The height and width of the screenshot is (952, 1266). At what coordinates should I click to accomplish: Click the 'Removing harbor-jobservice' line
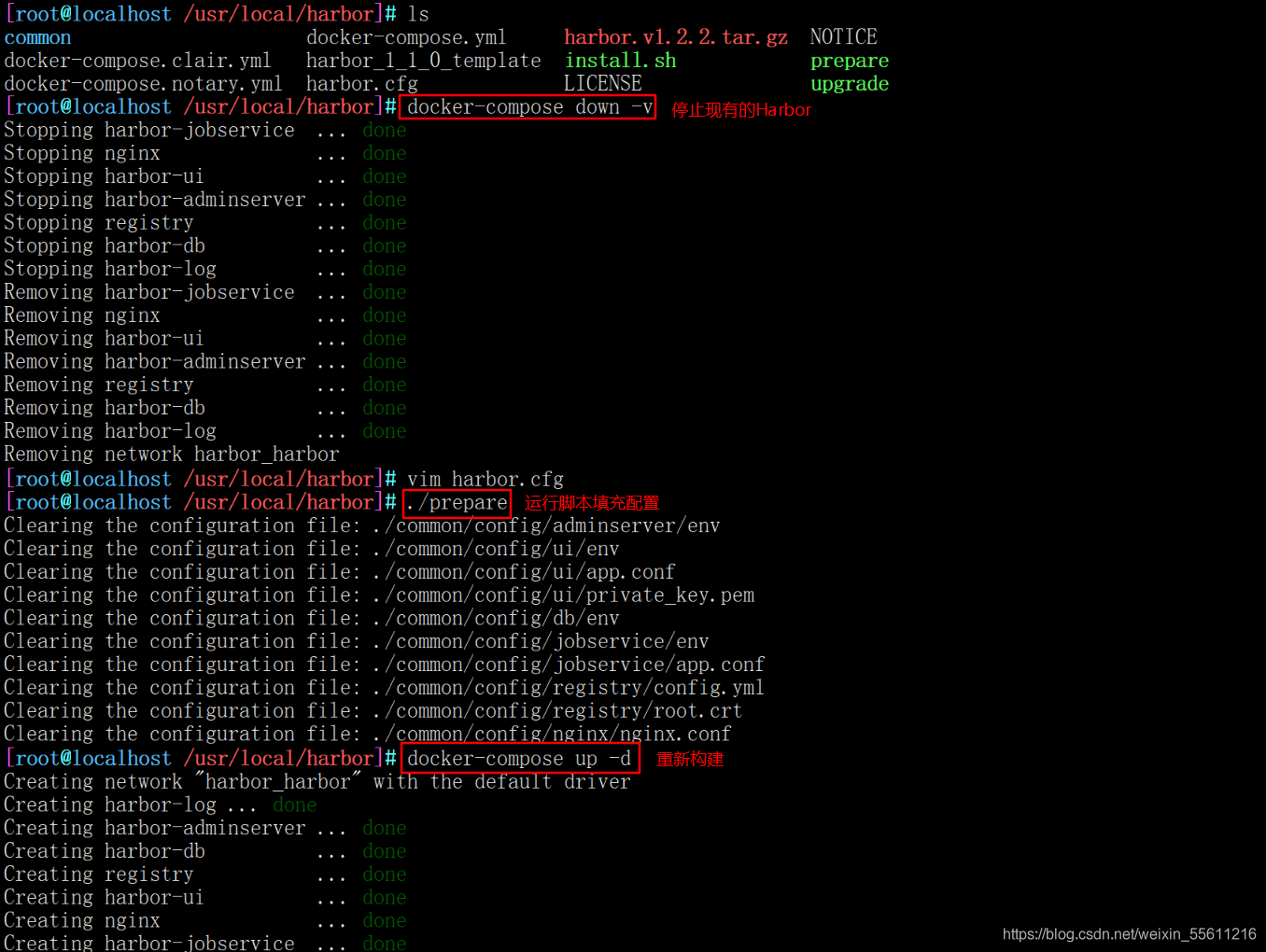[205, 293]
